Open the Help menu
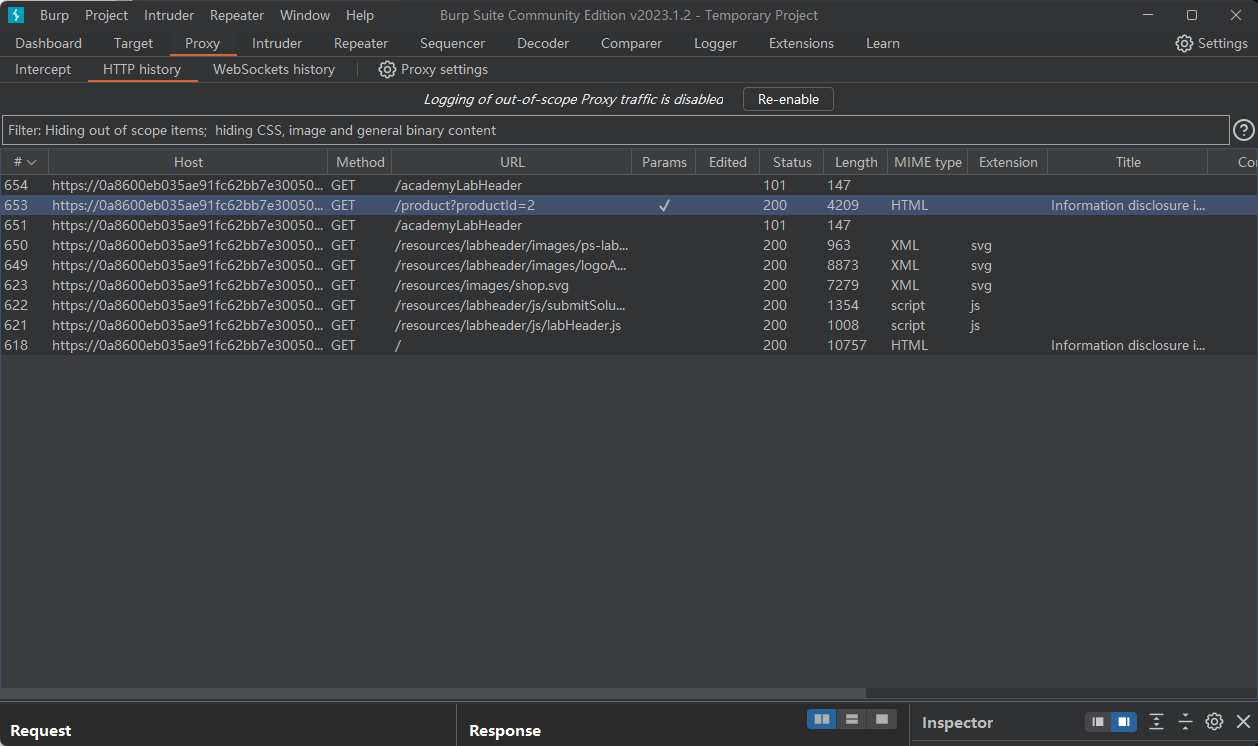The height and width of the screenshot is (746, 1258). [360, 15]
